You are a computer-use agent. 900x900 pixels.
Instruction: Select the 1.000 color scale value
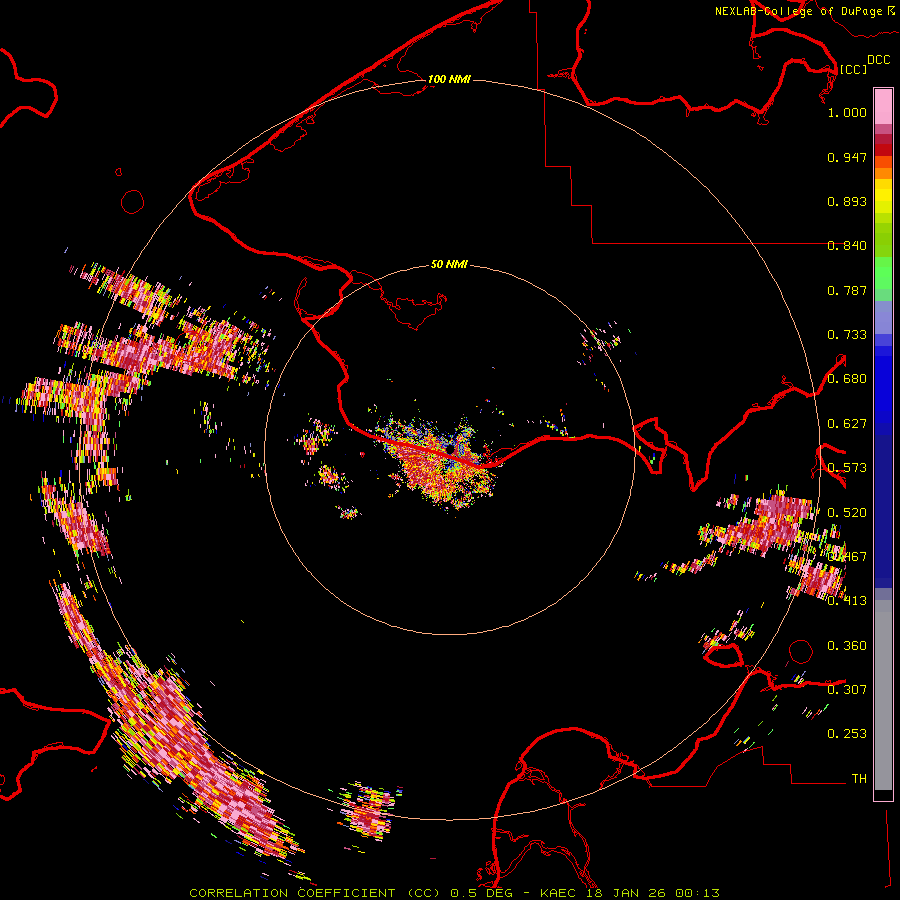847,112
